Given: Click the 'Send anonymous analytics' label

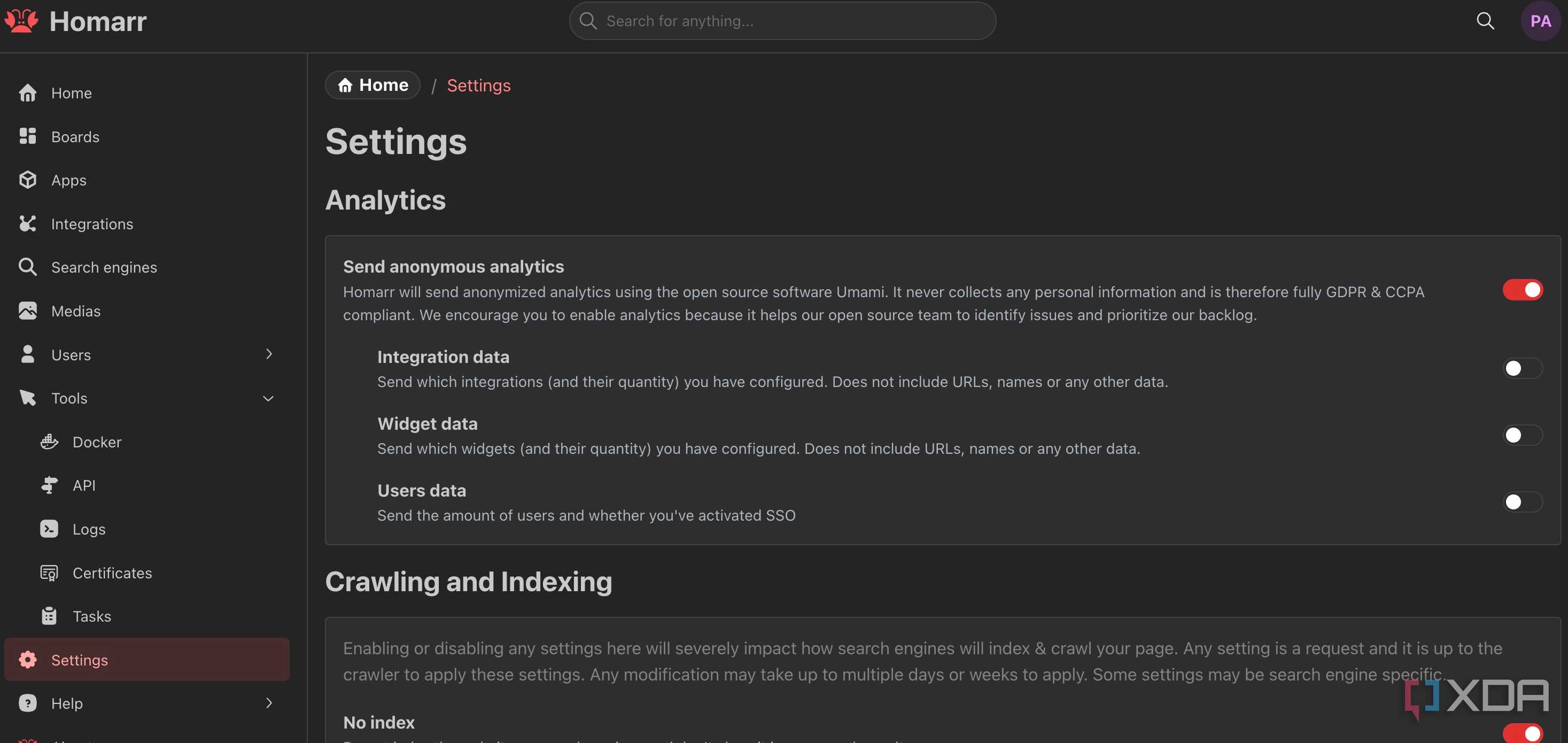Looking at the screenshot, I should [x=454, y=267].
